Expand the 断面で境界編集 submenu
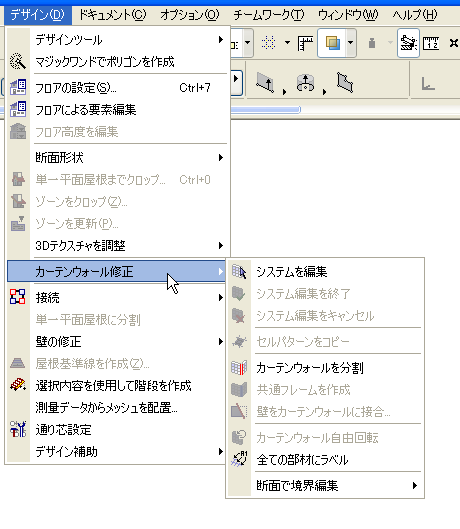This screenshot has height=529, width=460. click(415, 485)
